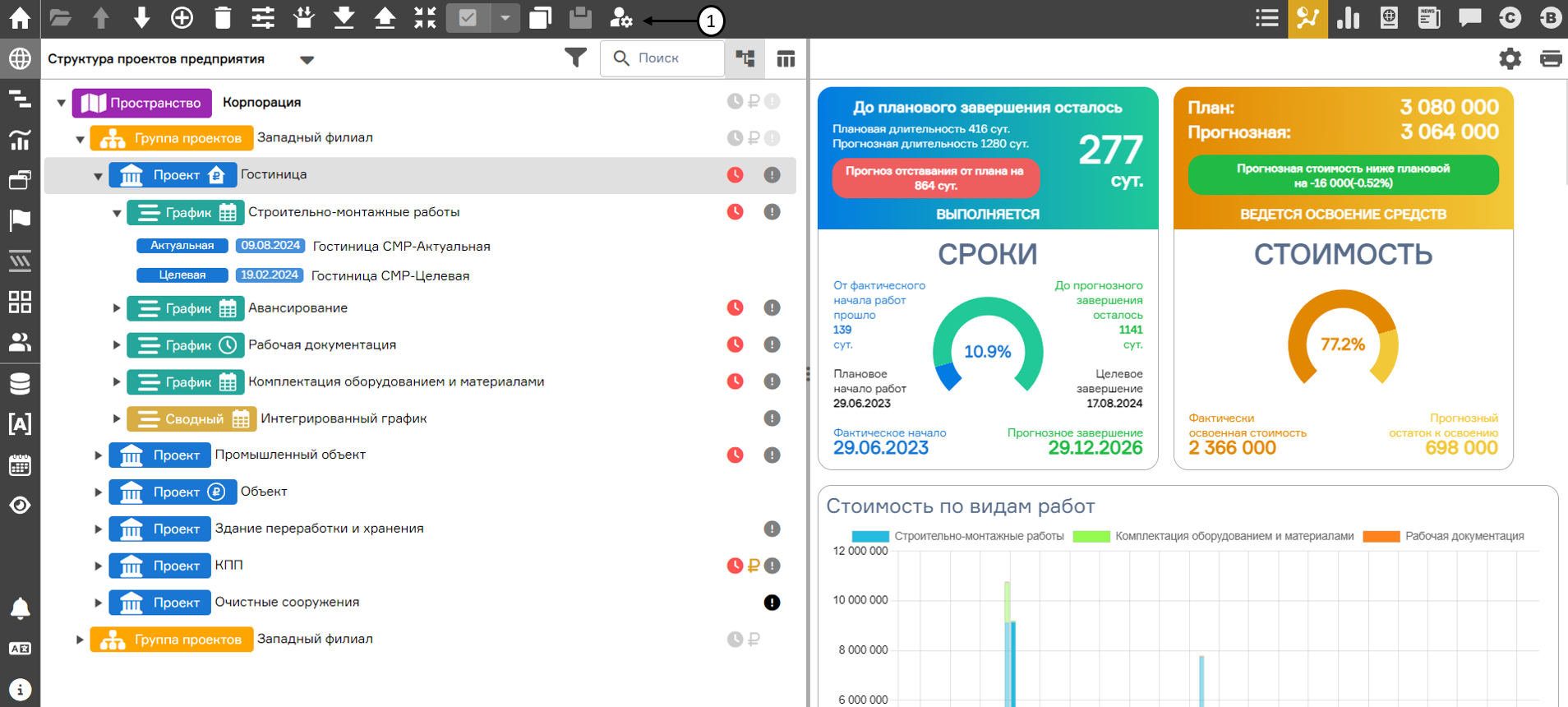Image resolution: width=1568 pixels, height=707 pixels.
Task: Open calendar icon in left sidebar
Action: pyautogui.click(x=20, y=465)
